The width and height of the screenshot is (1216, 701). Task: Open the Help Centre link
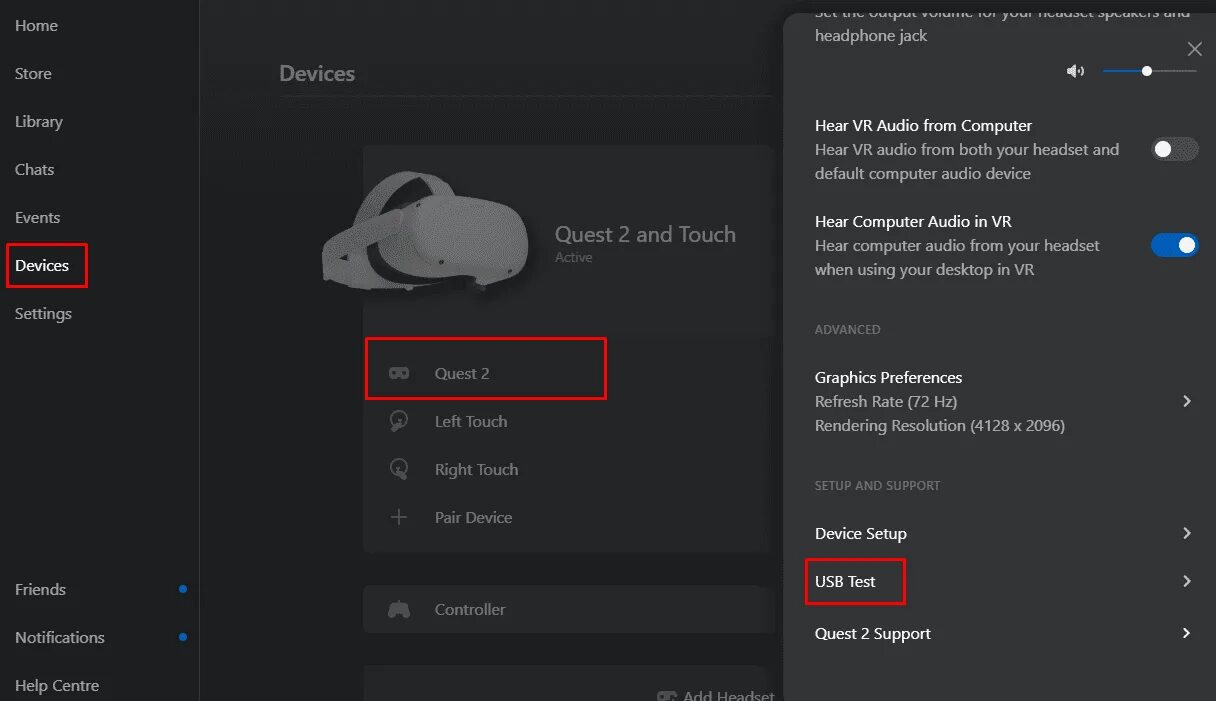click(x=57, y=685)
